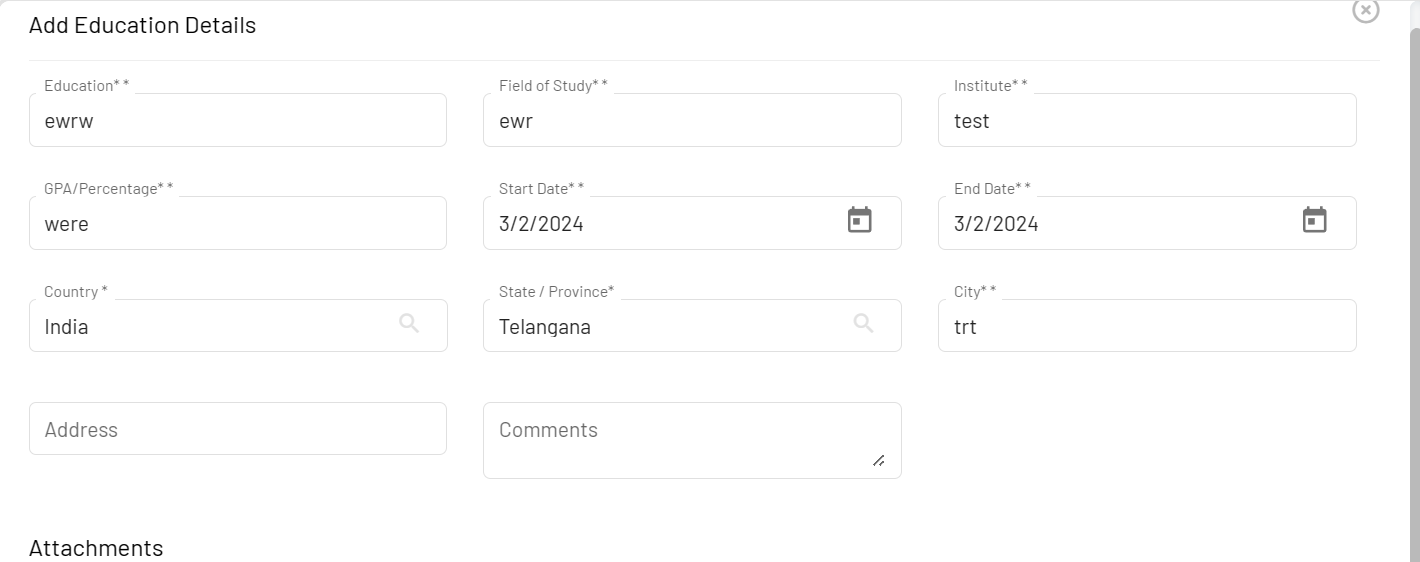
Task: Select the State field showing Telangana
Action: coord(660,326)
